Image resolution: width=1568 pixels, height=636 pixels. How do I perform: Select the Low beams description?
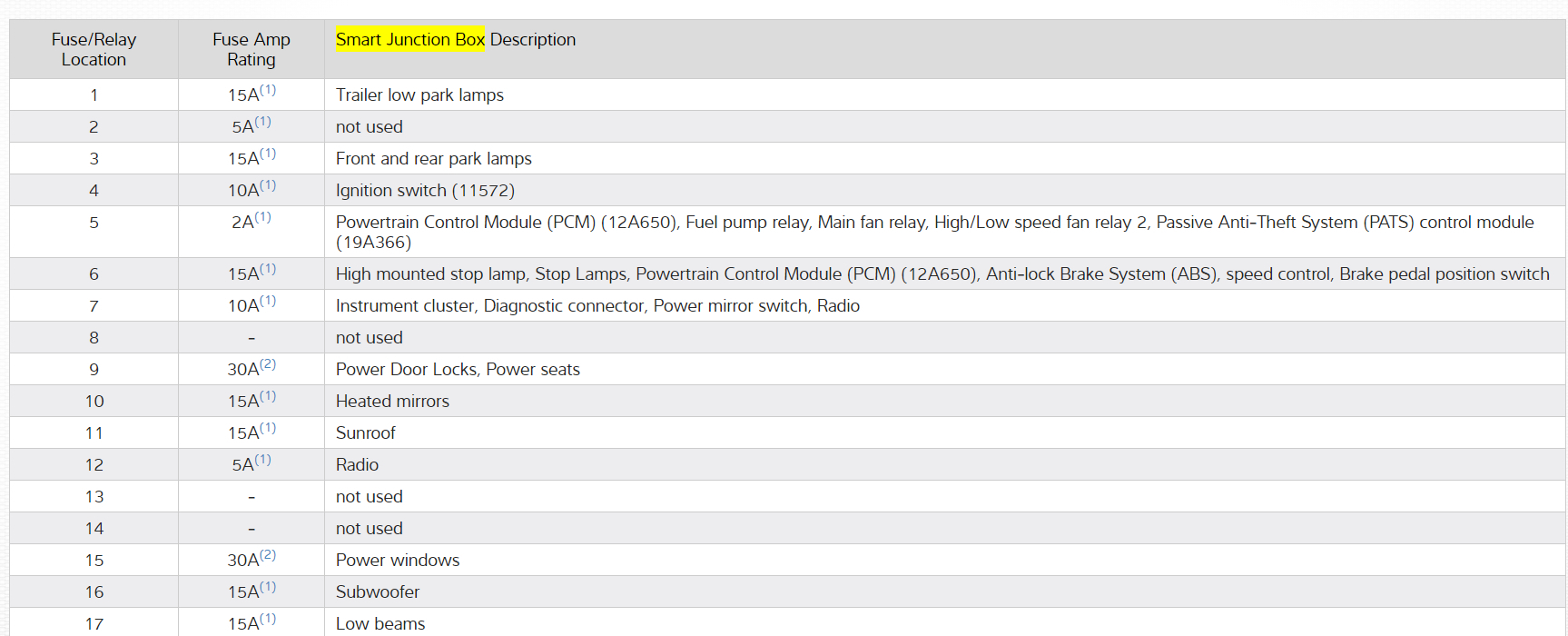point(380,624)
